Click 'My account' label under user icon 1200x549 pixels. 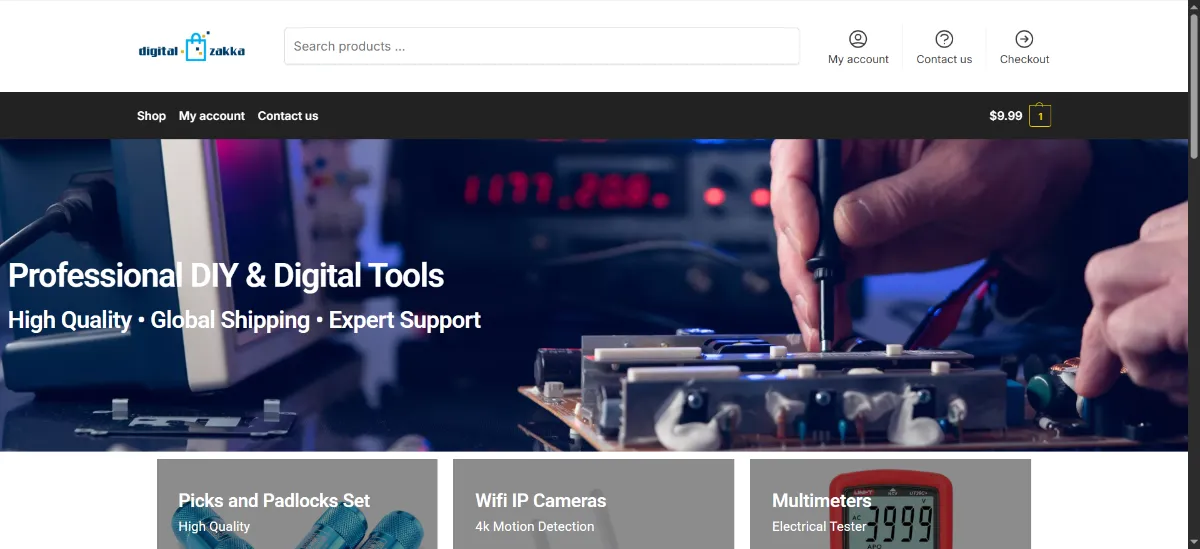pyautogui.click(x=858, y=59)
